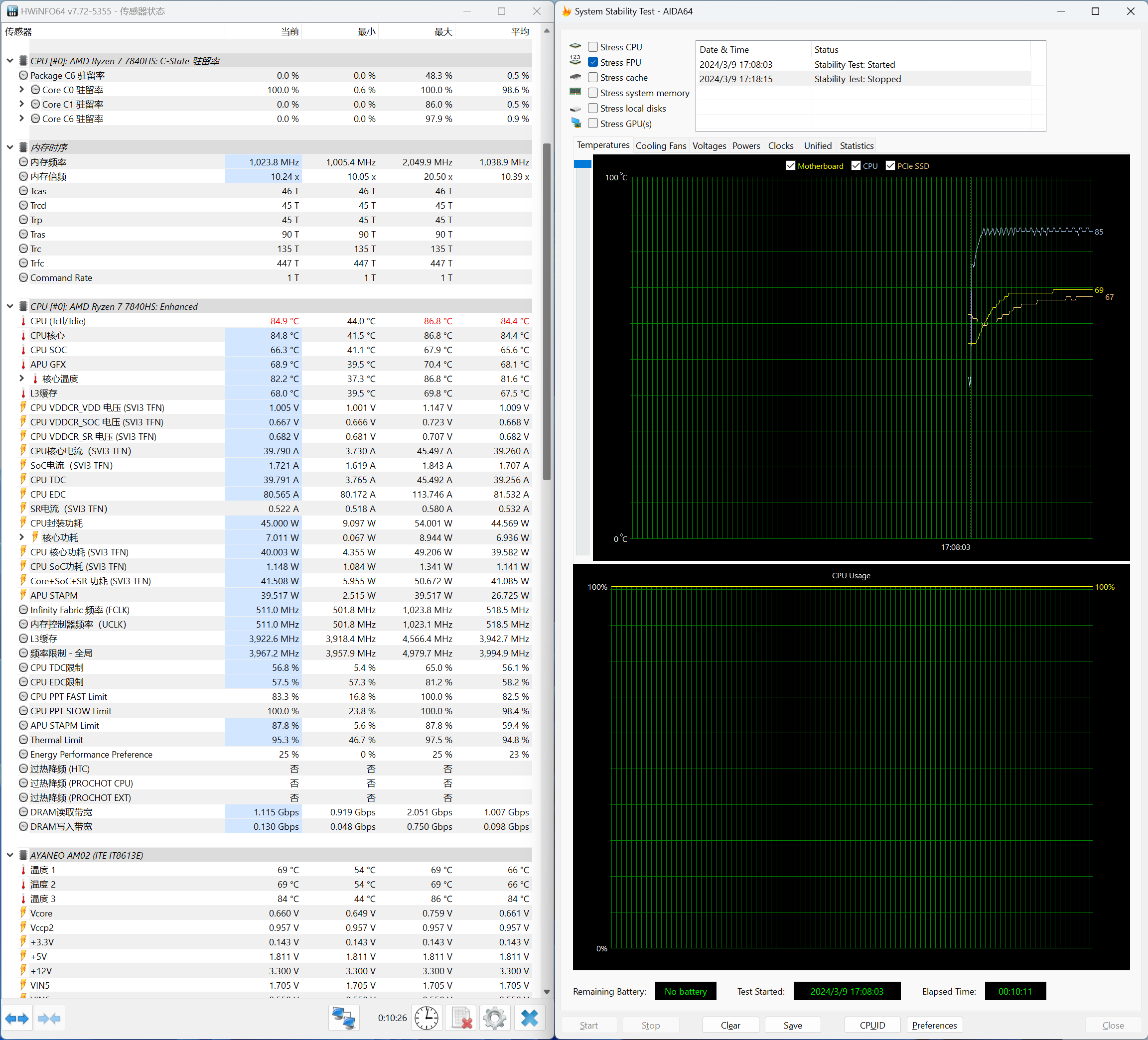
Task: Click the CPU chip icon beside C-State header
Action: tap(23, 61)
